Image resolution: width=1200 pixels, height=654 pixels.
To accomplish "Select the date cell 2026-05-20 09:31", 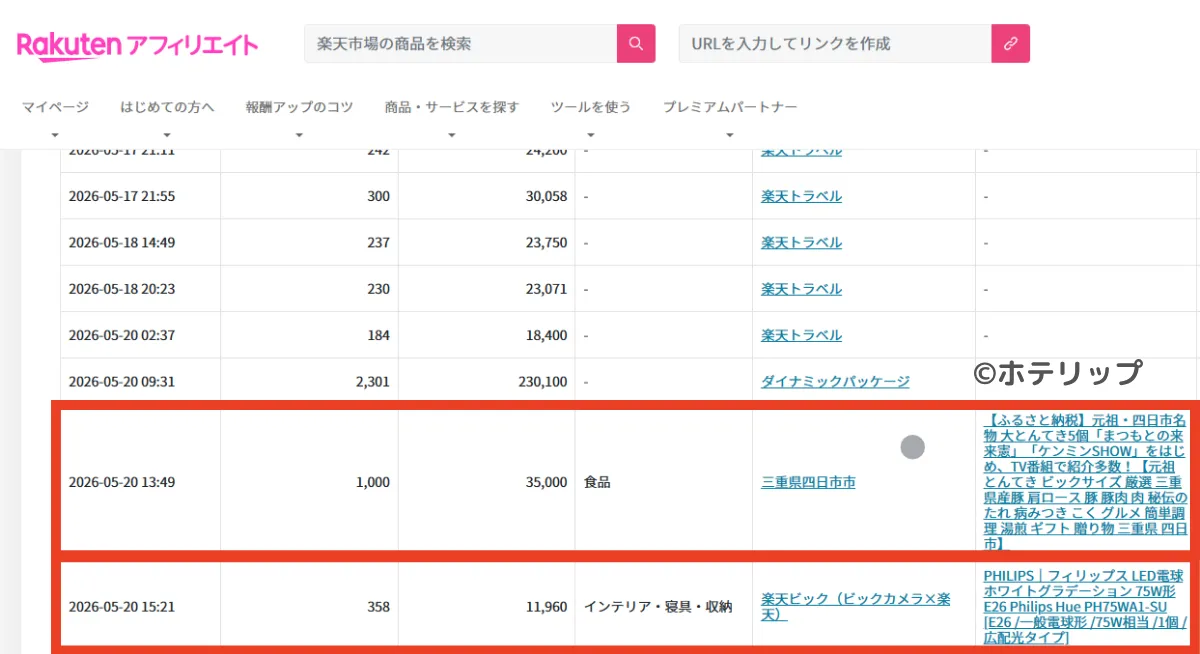I will point(122,382).
